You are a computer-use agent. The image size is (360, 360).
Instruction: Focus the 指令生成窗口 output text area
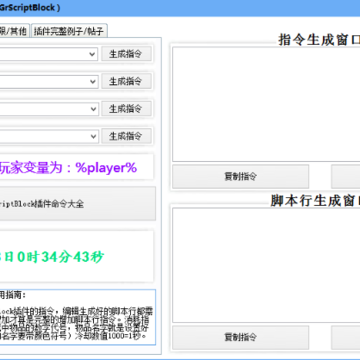point(266,104)
